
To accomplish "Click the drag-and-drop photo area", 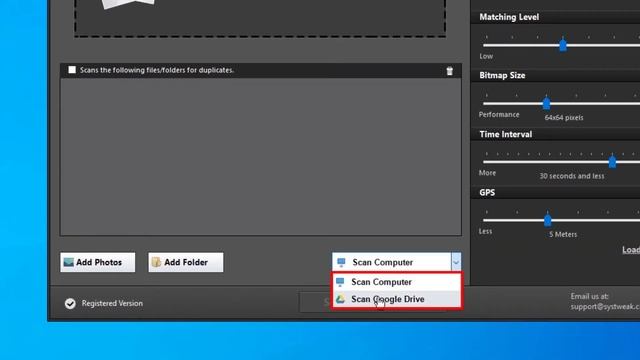I will [x=260, y=18].
